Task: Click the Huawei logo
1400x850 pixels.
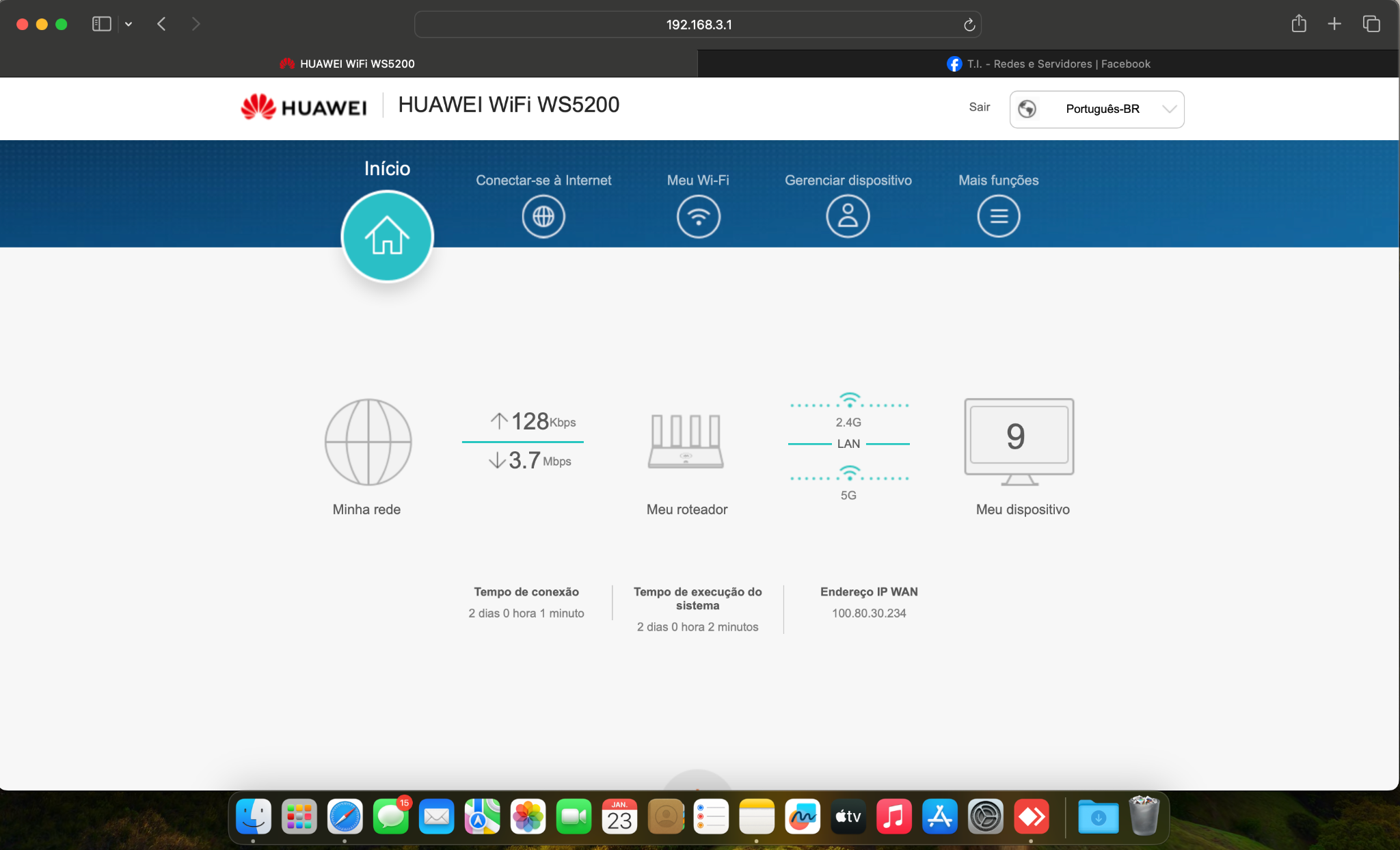Action: click(304, 107)
